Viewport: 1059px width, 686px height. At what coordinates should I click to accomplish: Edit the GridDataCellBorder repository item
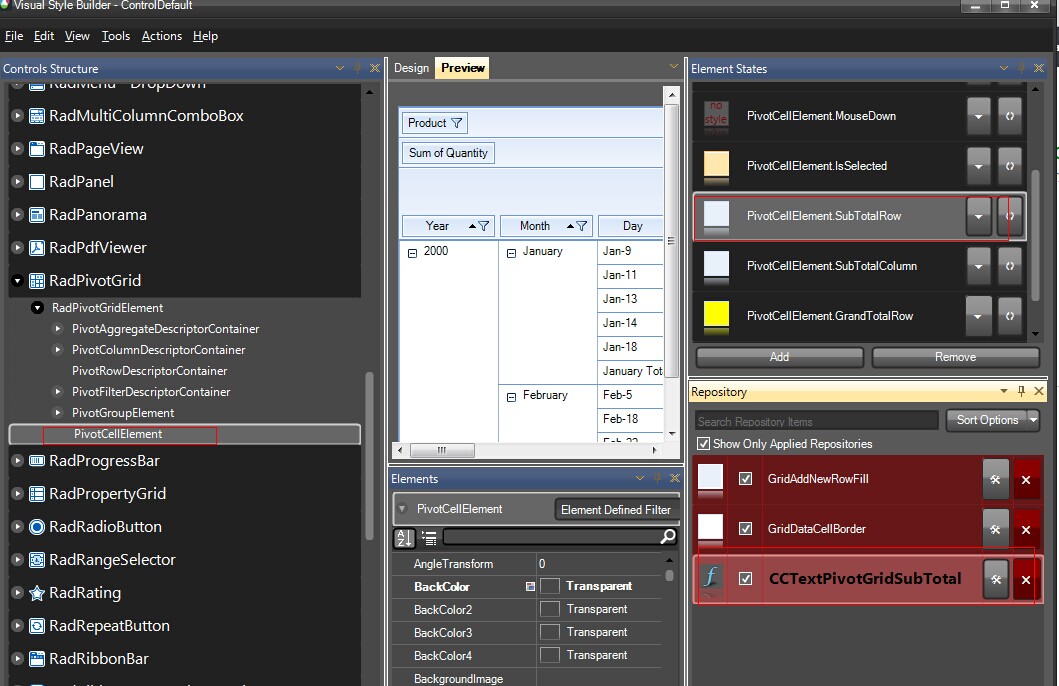996,529
